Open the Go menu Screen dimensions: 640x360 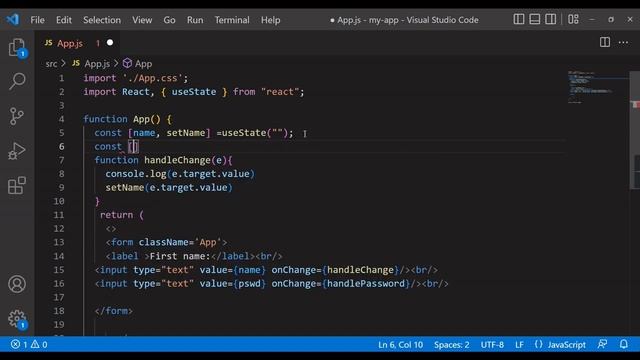tap(169, 20)
